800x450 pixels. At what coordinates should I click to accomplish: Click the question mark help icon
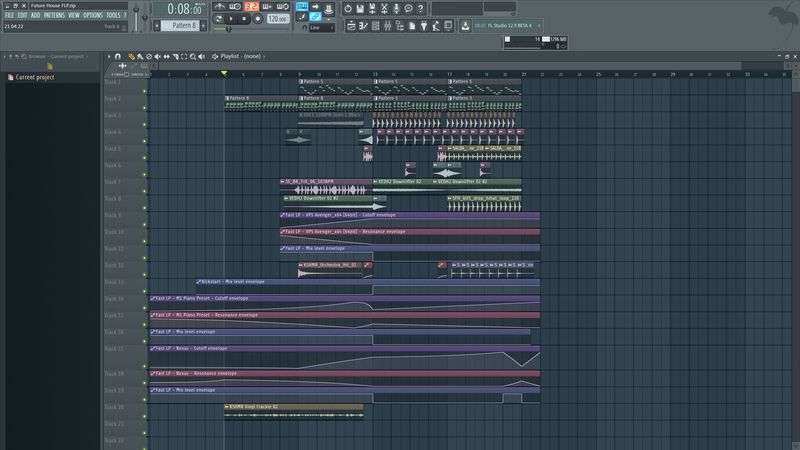tap(420, 9)
